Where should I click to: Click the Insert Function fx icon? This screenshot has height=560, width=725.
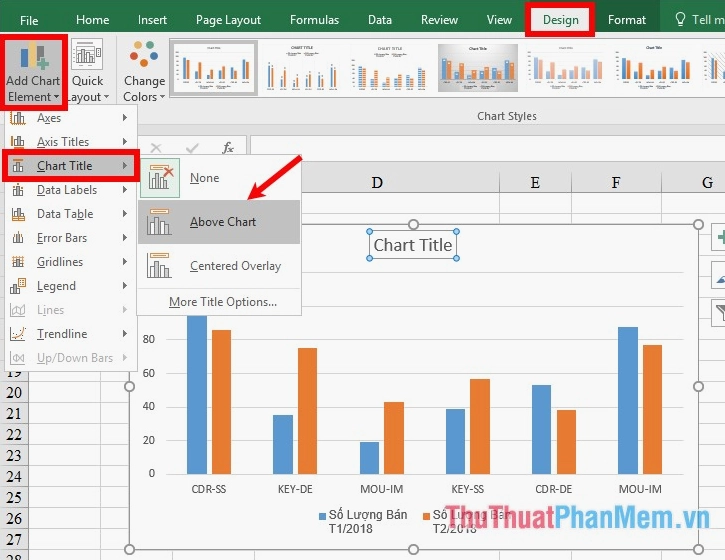pos(228,148)
